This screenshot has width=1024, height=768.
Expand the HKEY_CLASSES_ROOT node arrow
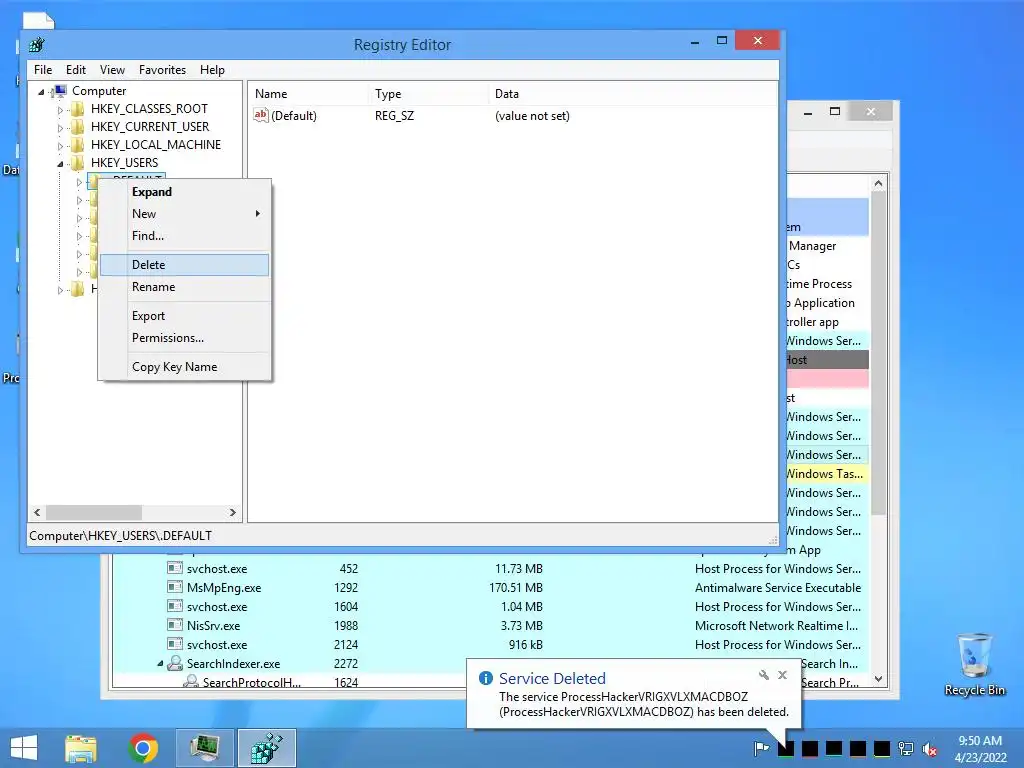pos(60,110)
